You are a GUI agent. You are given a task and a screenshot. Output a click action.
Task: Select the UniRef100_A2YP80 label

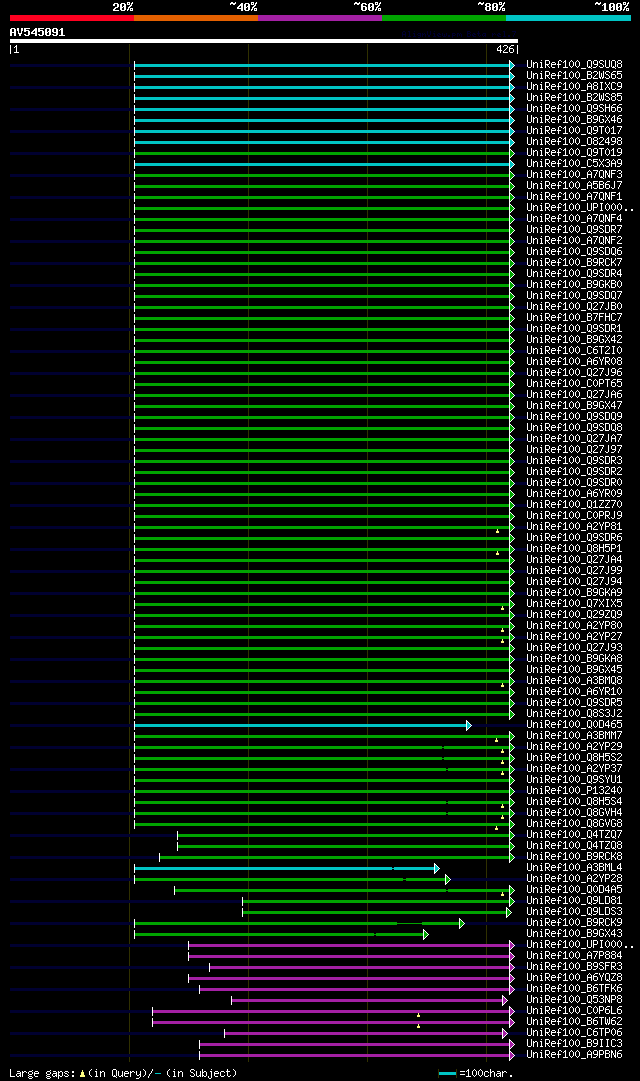(574, 626)
